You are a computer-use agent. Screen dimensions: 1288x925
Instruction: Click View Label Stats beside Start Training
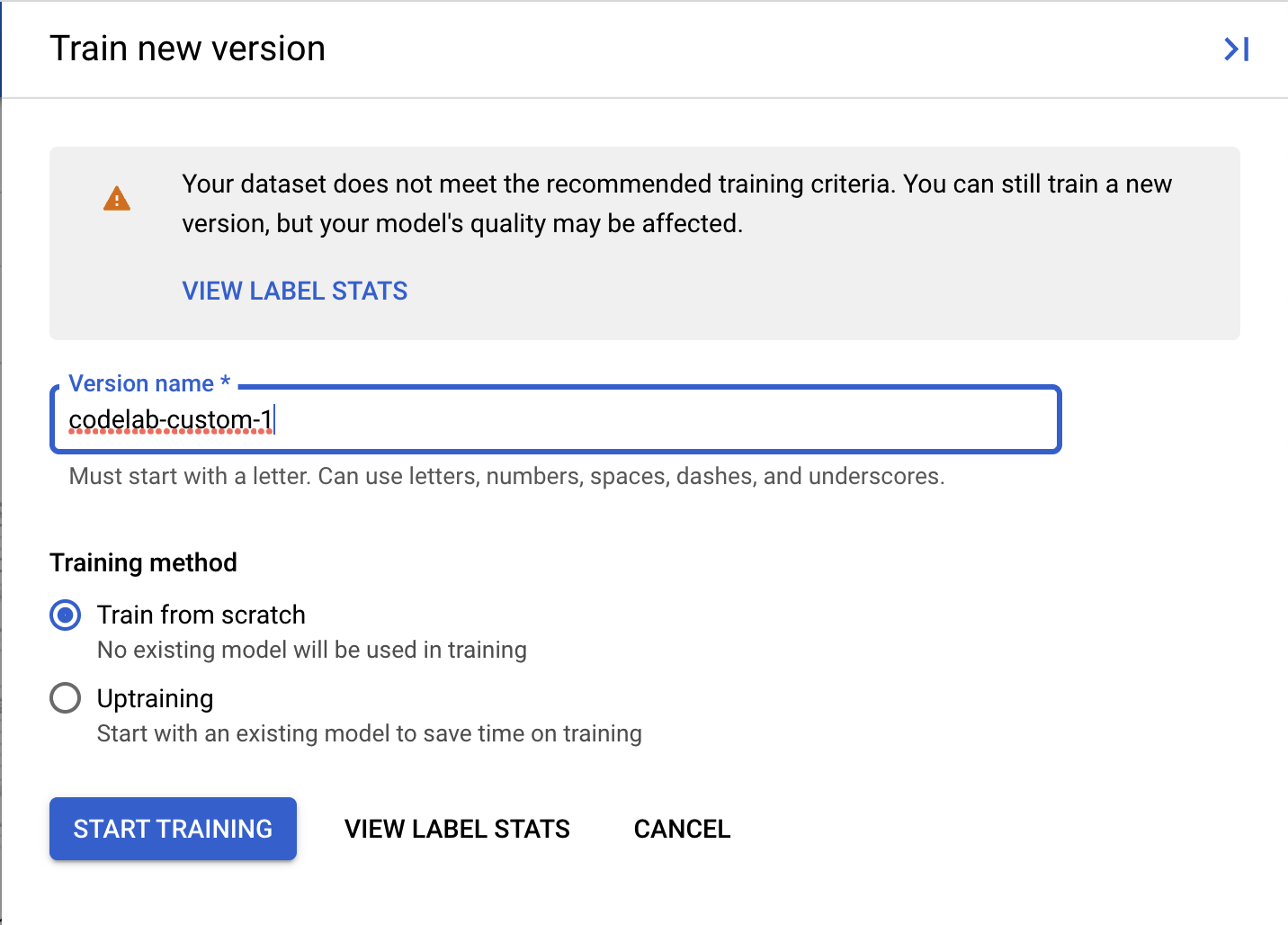[x=457, y=829]
